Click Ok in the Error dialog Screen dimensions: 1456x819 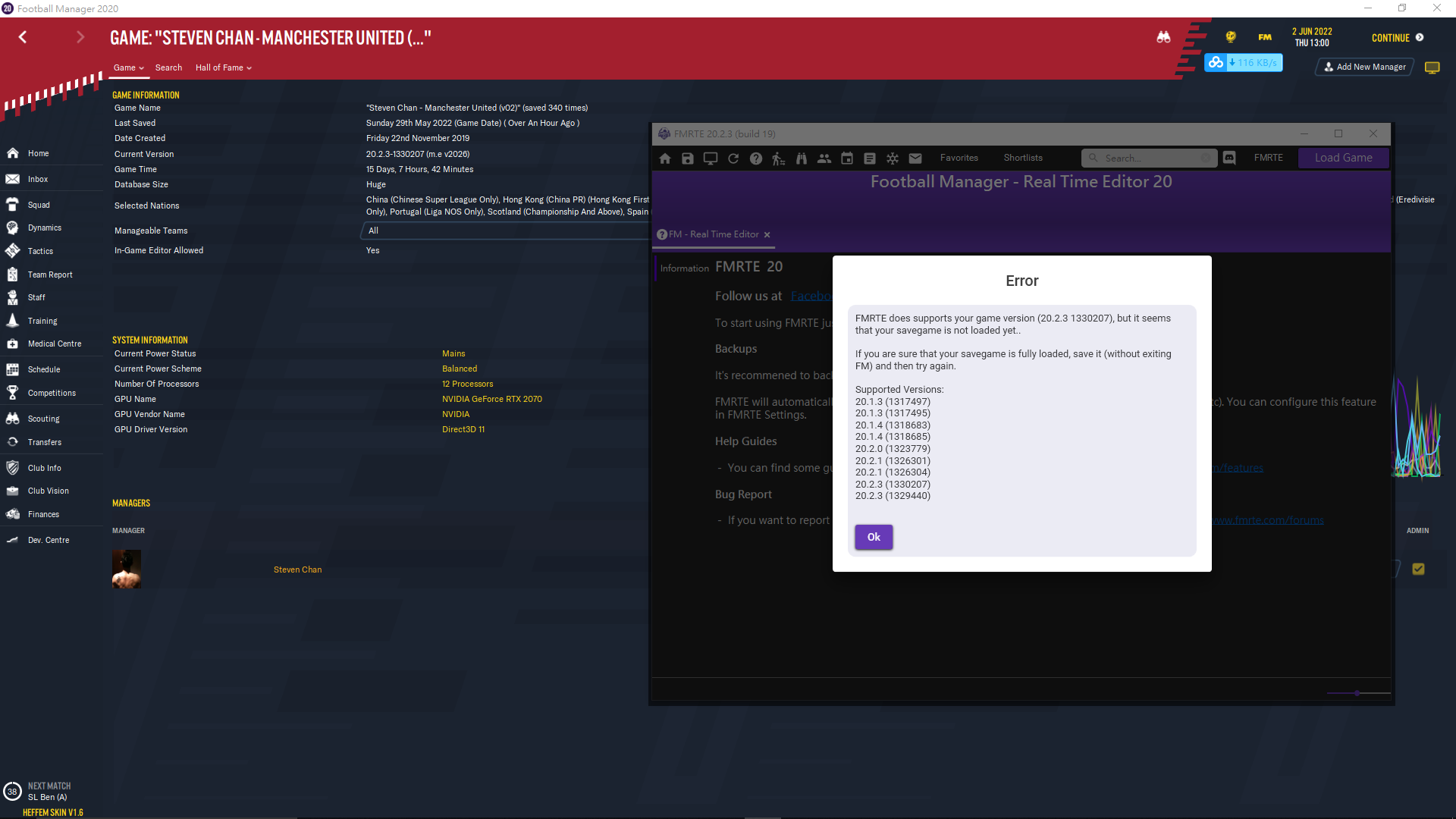[x=874, y=537]
